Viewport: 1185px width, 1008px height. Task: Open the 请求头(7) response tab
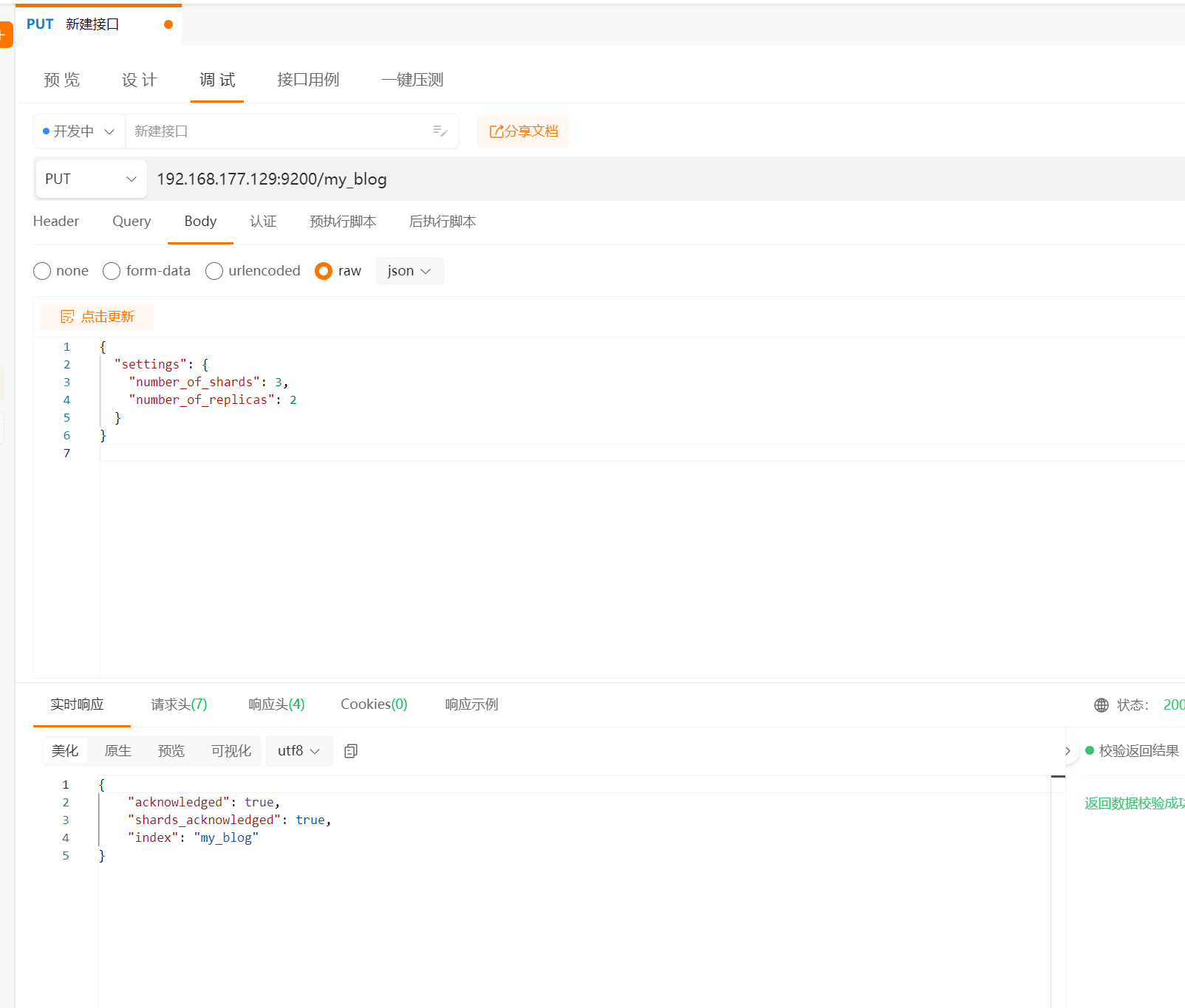pyautogui.click(x=179, y=704)
